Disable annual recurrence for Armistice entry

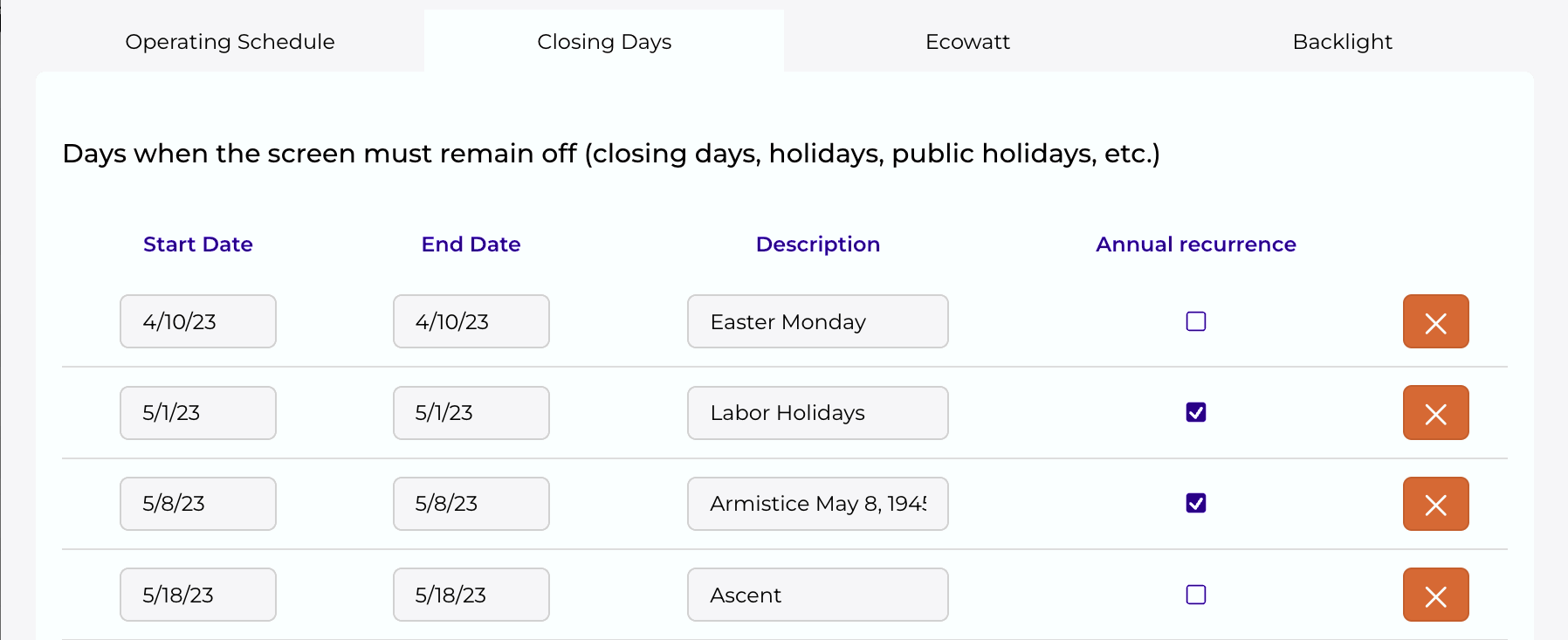(1196, 504)
